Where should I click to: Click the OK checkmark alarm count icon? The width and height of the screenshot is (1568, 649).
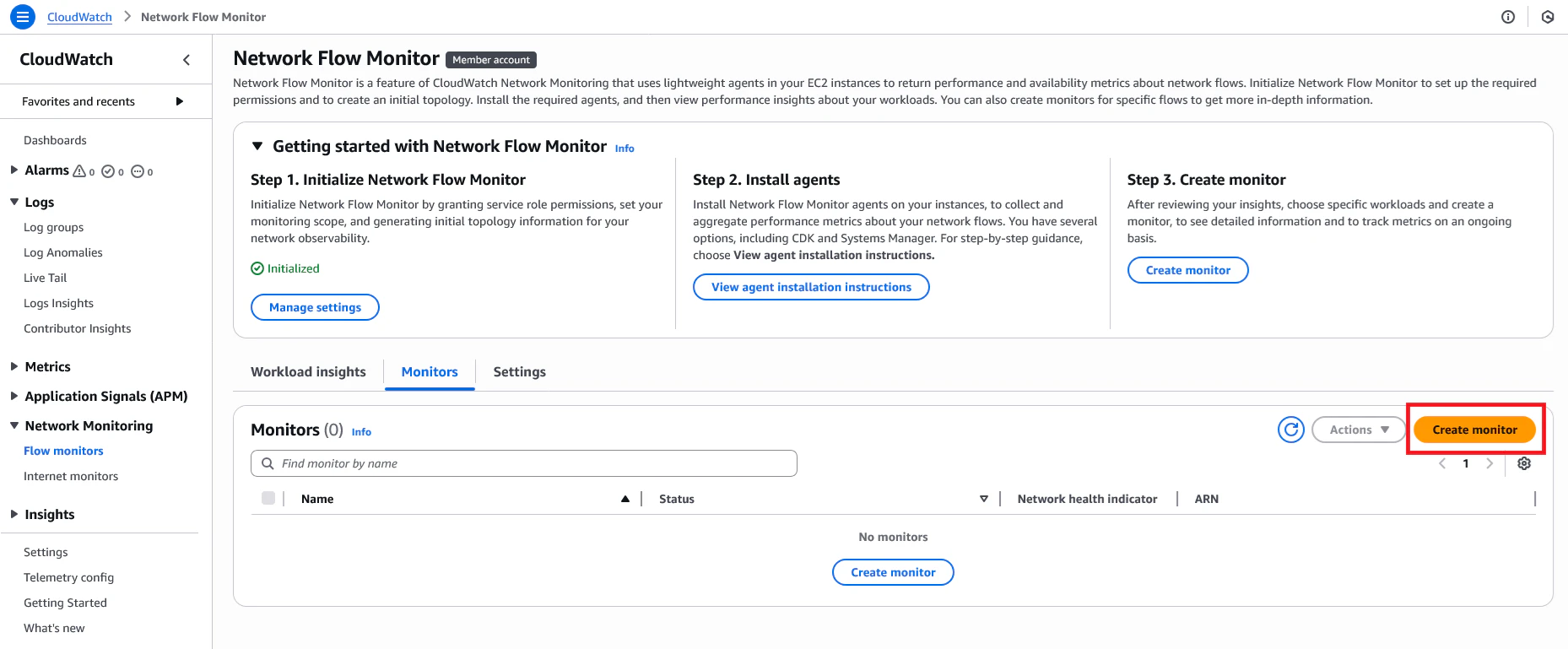[108, 171]
